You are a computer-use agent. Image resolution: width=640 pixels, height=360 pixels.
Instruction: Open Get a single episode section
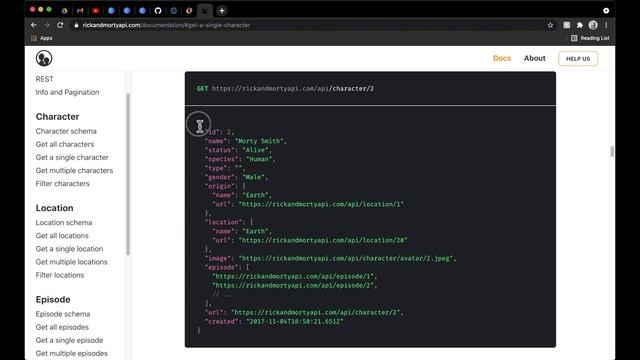[x=69, y=340]
